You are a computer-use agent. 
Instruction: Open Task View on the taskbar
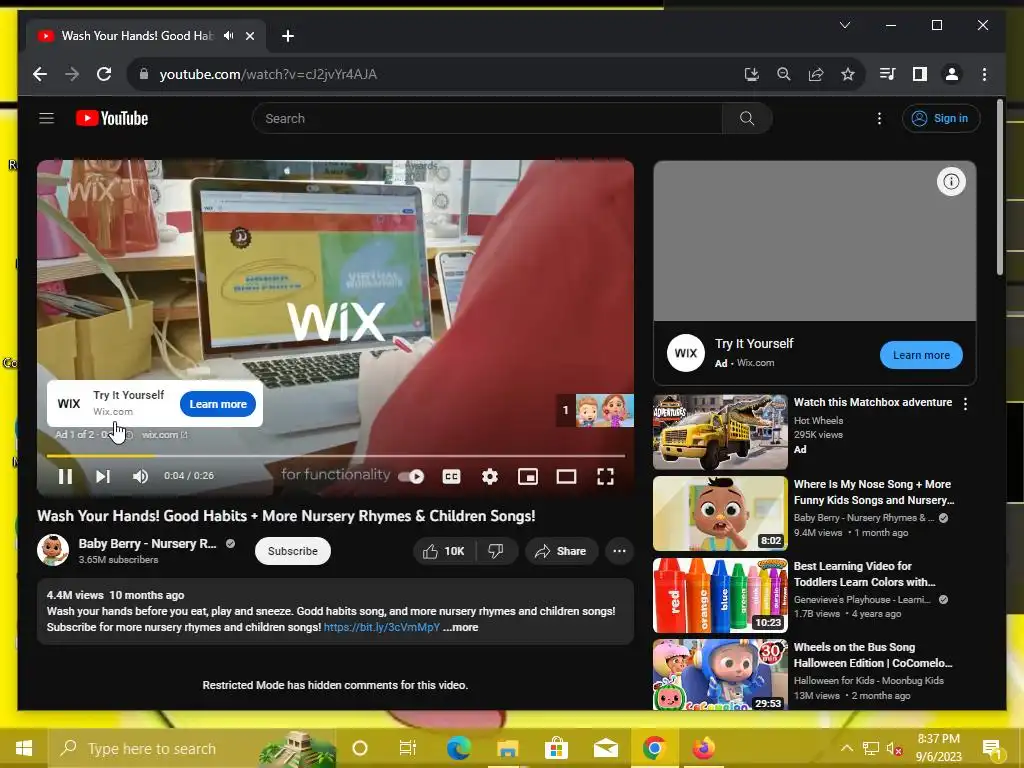408,748
